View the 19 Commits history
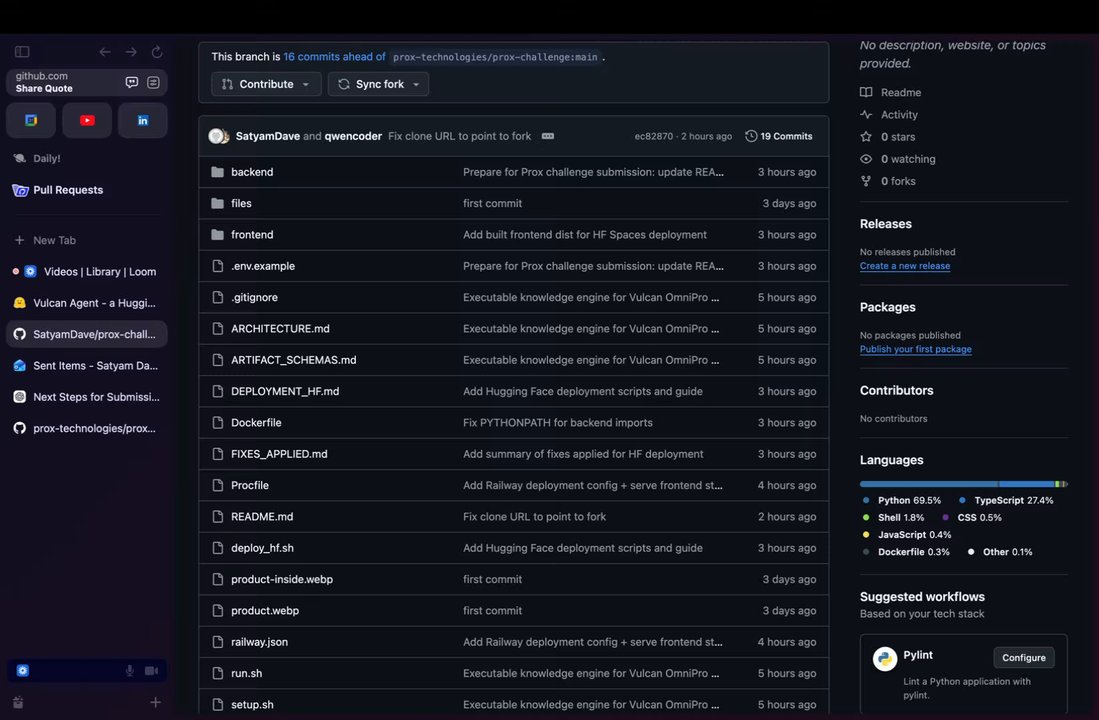The image size is (1099, 720). pos(779,136)
